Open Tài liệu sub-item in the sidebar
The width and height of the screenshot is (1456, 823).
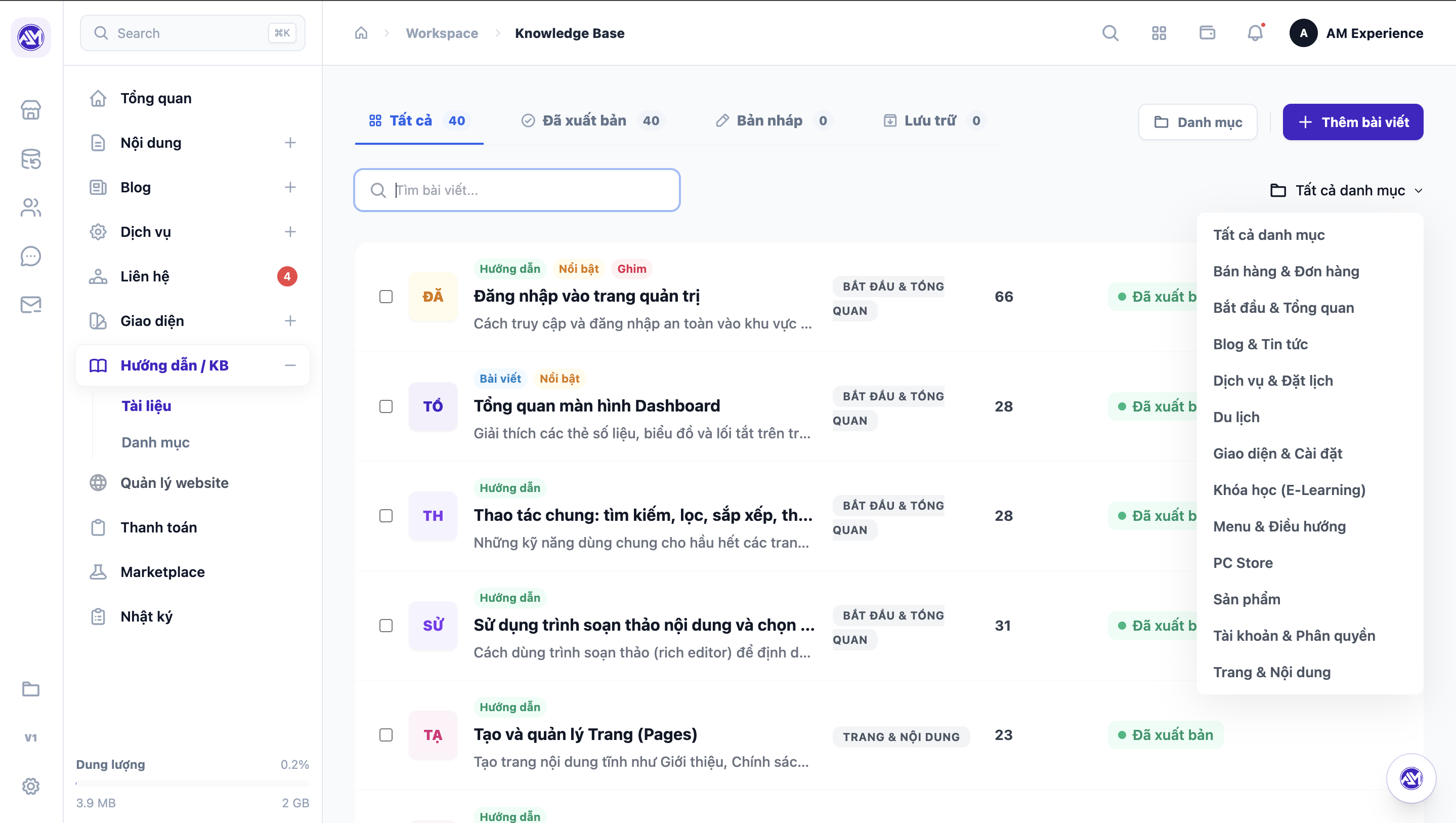pyautogui.click(x=146, y=406)
